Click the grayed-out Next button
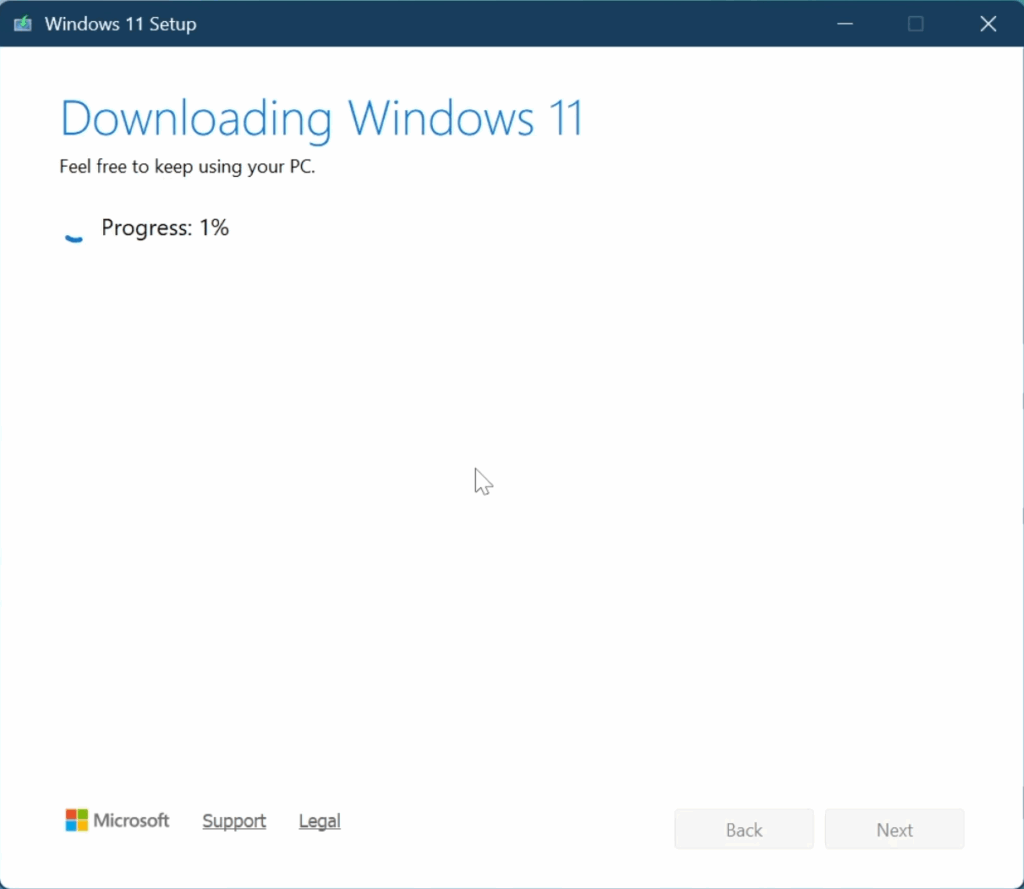Image resolution: width=1024 pixels, height=889 pixels. pyautogui.click(x=894, y=830)
